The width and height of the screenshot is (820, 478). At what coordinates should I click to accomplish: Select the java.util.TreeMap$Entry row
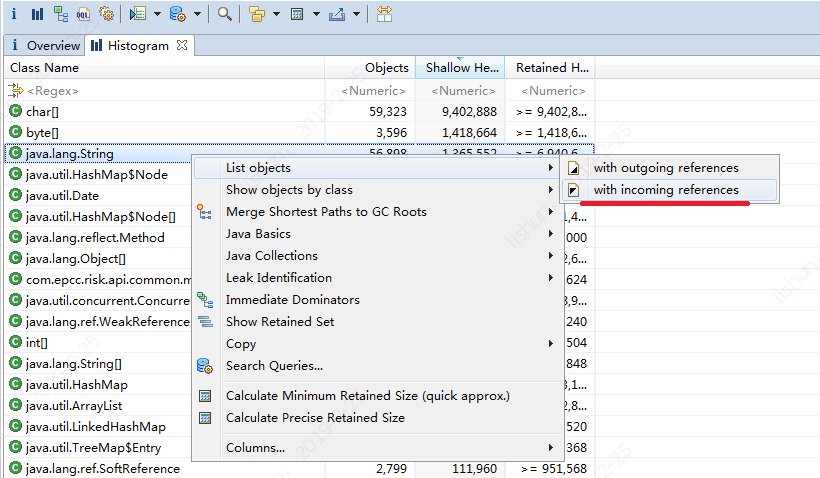point(98,448)
